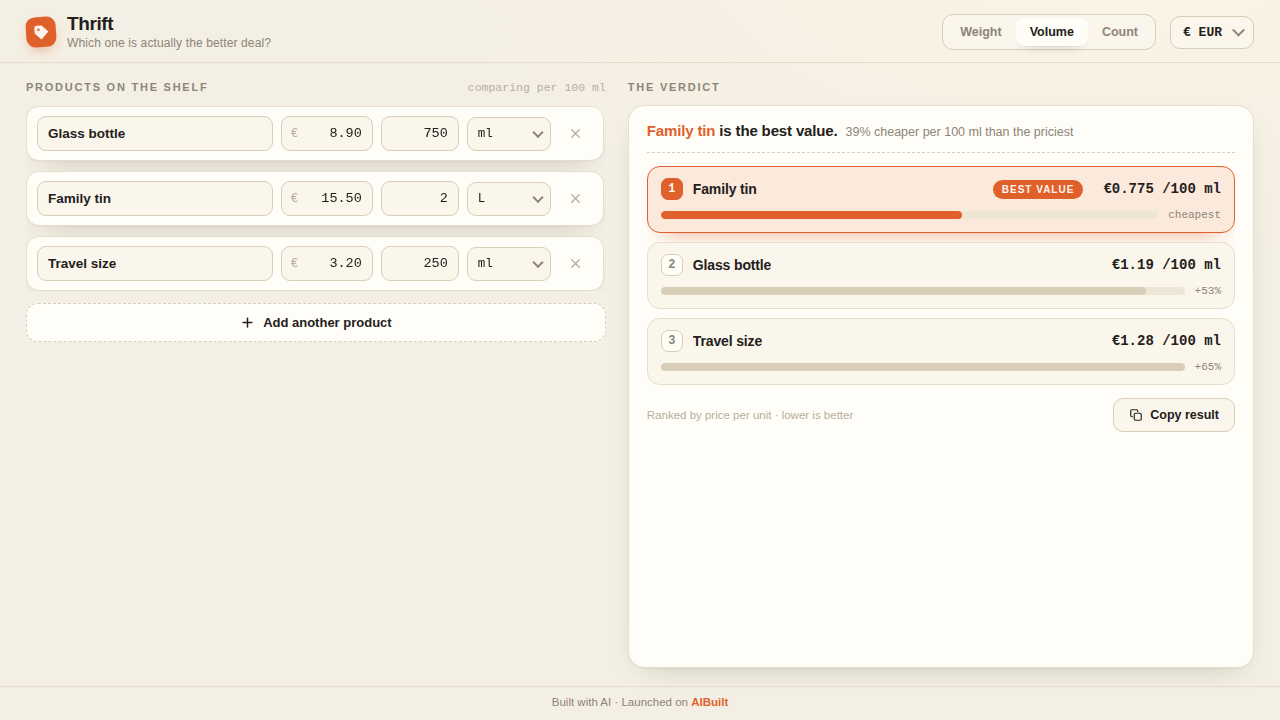Click the Travel size quantity field 250
The image size is (1280, 720).
coord(420,263)
